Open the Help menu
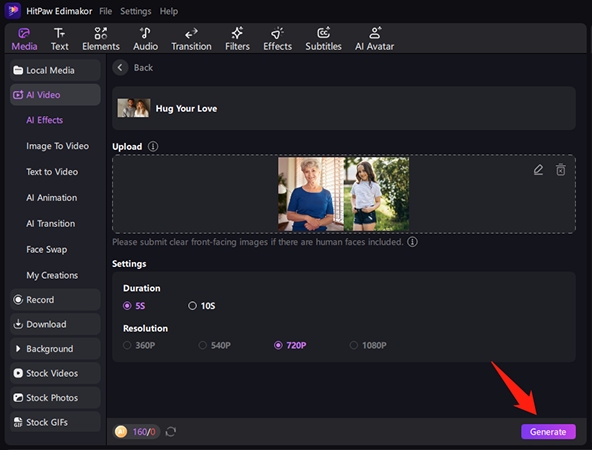The image size is (592, 450). click(169, 11)
